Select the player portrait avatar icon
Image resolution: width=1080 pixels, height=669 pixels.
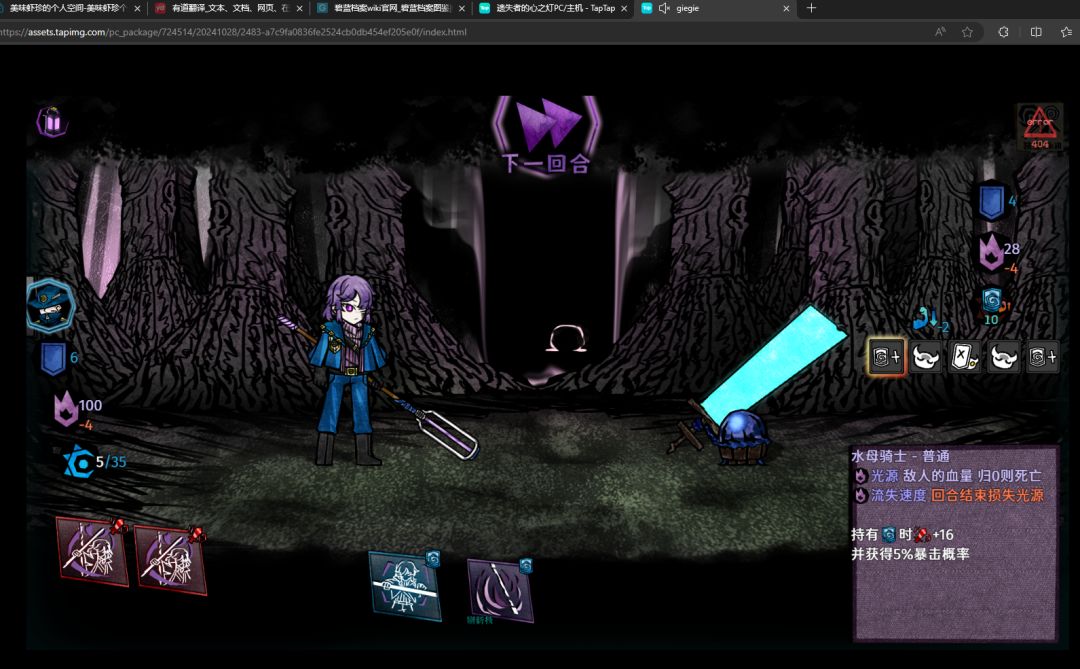[49, 306]
